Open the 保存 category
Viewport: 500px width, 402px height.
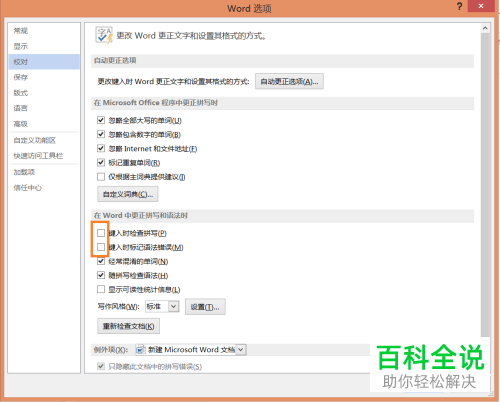pos(44,77)
